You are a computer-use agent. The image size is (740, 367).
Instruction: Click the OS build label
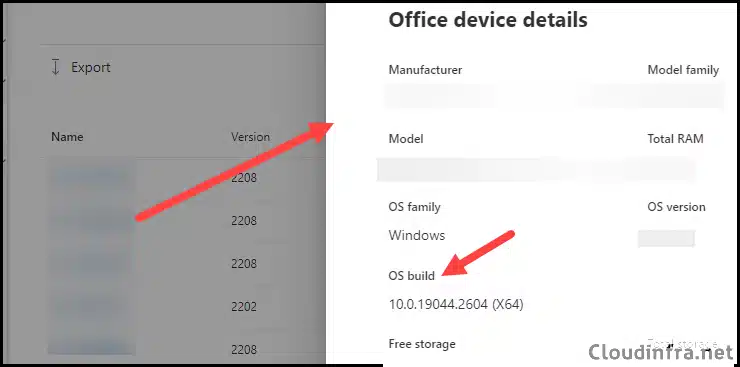(412, 276)
